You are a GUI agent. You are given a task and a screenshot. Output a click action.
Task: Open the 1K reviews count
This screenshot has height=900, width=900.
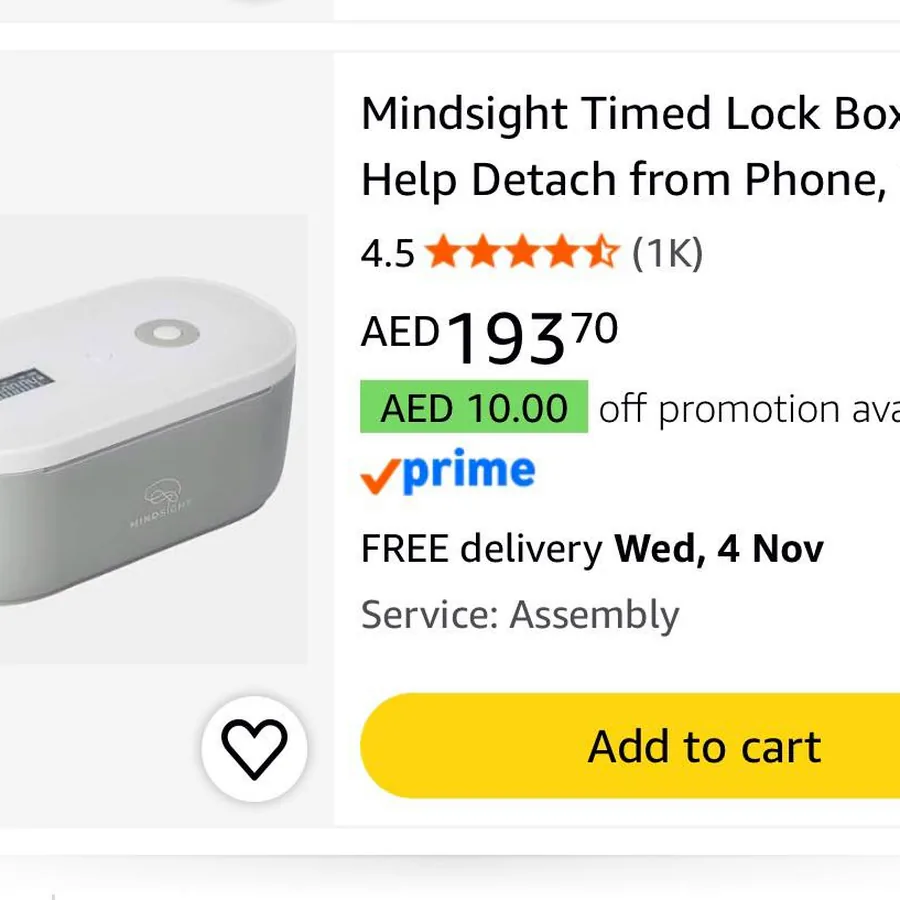(x=667, y=253)
